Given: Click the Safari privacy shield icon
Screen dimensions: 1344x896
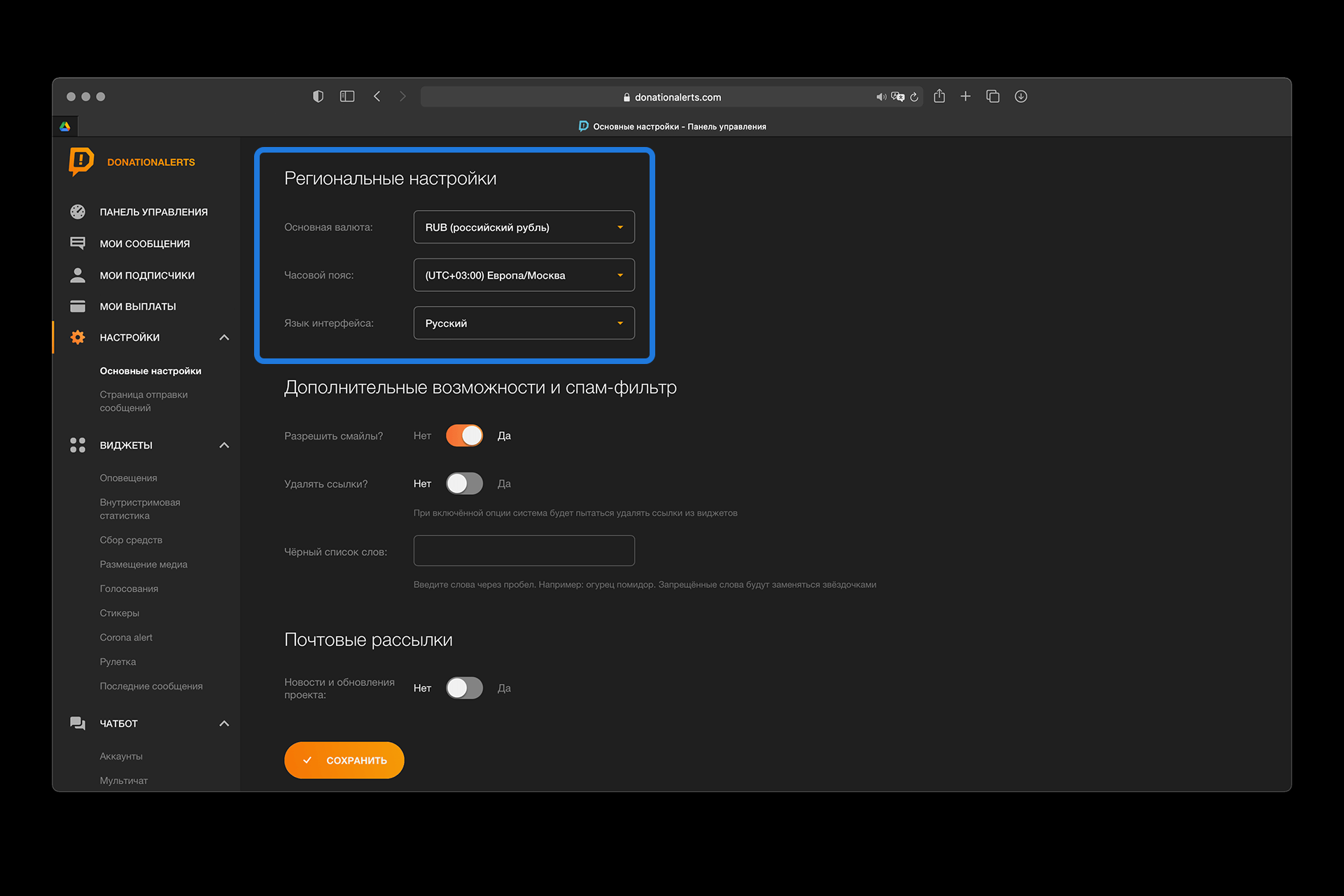Looking at the screenshot, I should [318, 97].
